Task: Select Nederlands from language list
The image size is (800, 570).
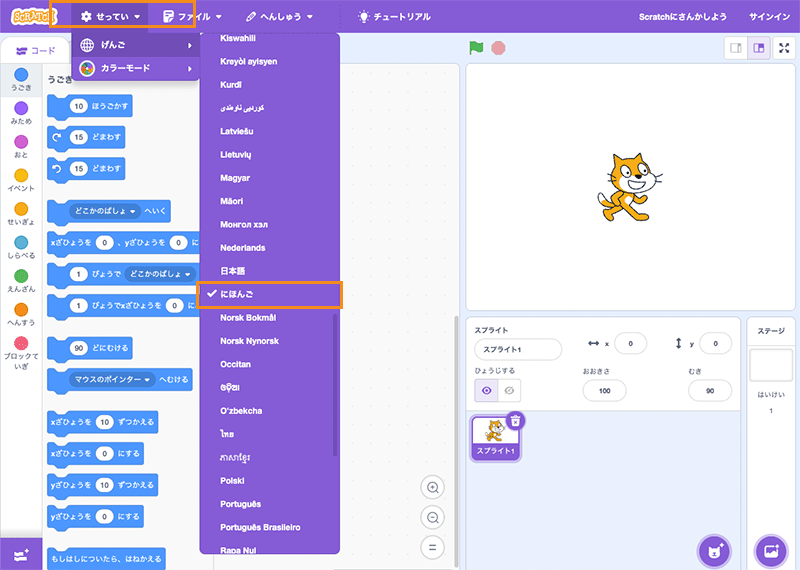Action: coord(243,247)
